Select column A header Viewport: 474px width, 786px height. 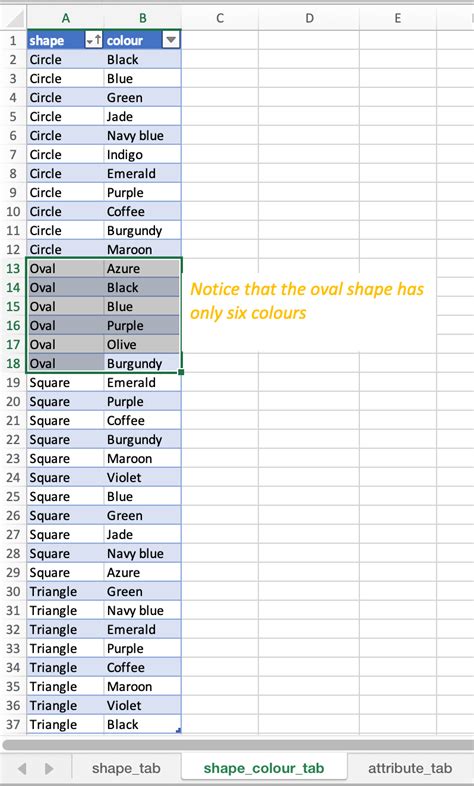click(x=66, y=19)
